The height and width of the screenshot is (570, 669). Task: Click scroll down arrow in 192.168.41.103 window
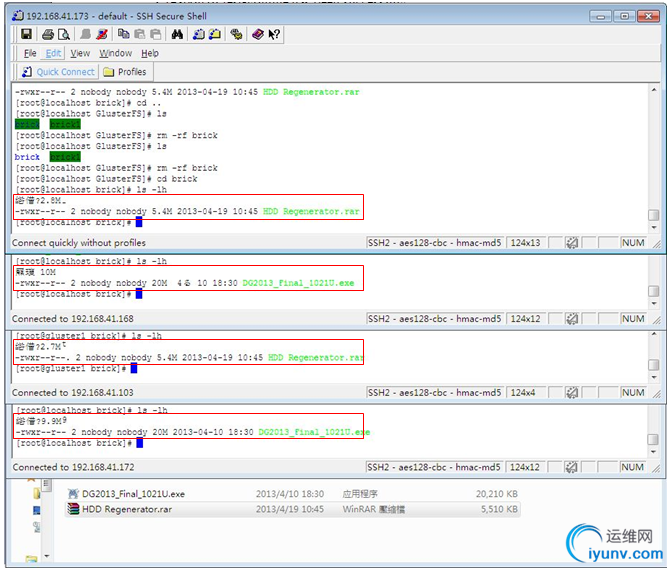(654, 377)
